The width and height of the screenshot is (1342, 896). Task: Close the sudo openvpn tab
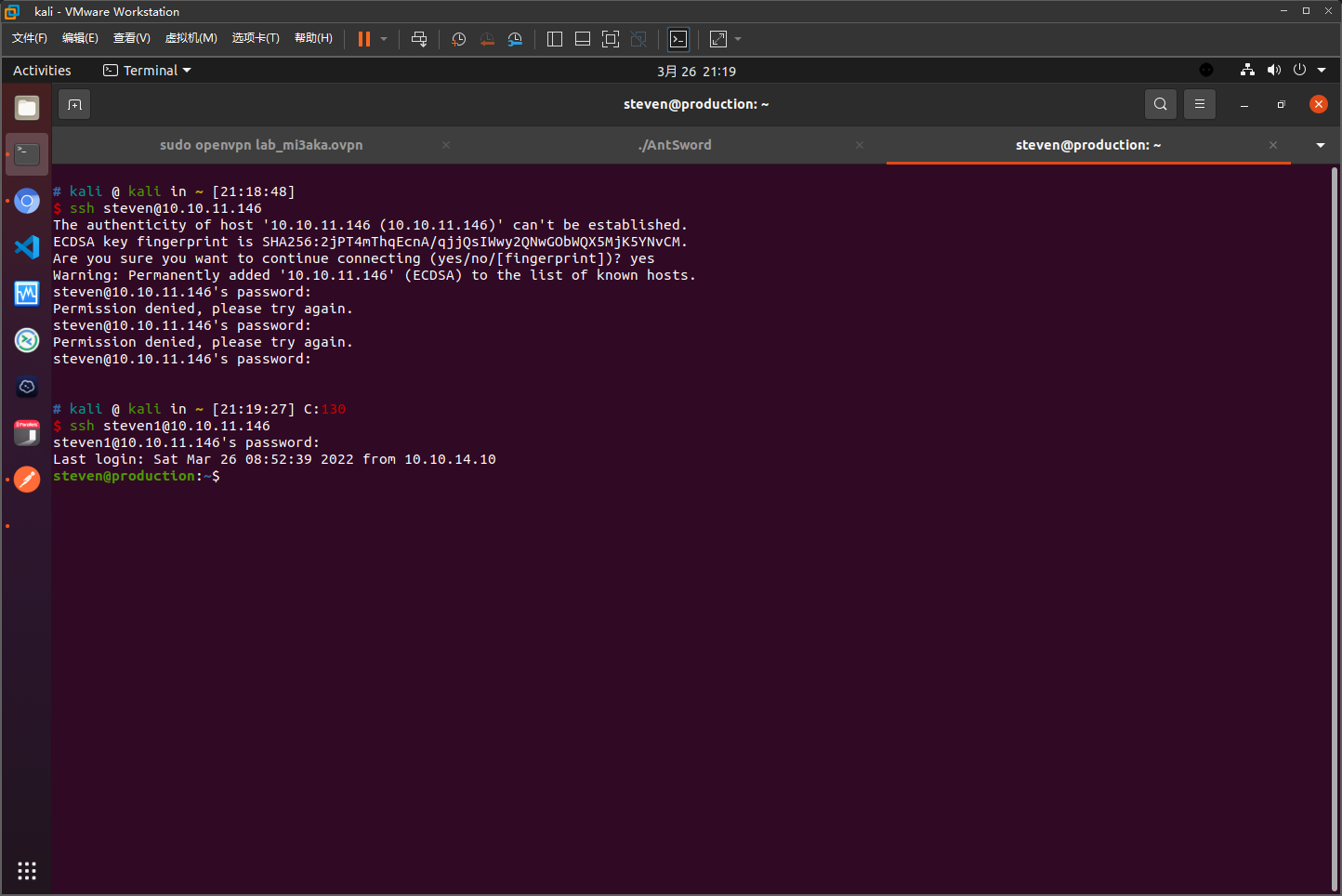pyautogui.click(x=446, y=145)
